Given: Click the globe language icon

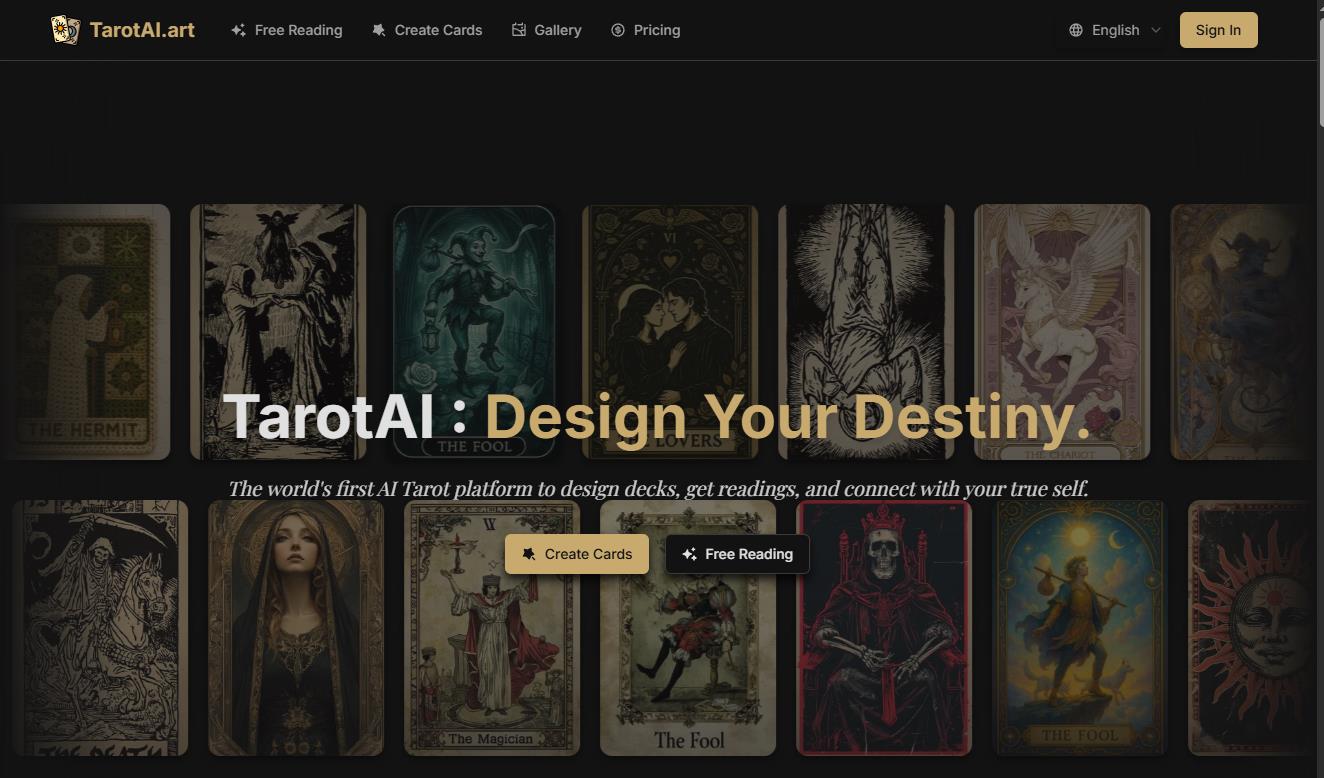Looking at the screenshot, I should pos(1076,30).
